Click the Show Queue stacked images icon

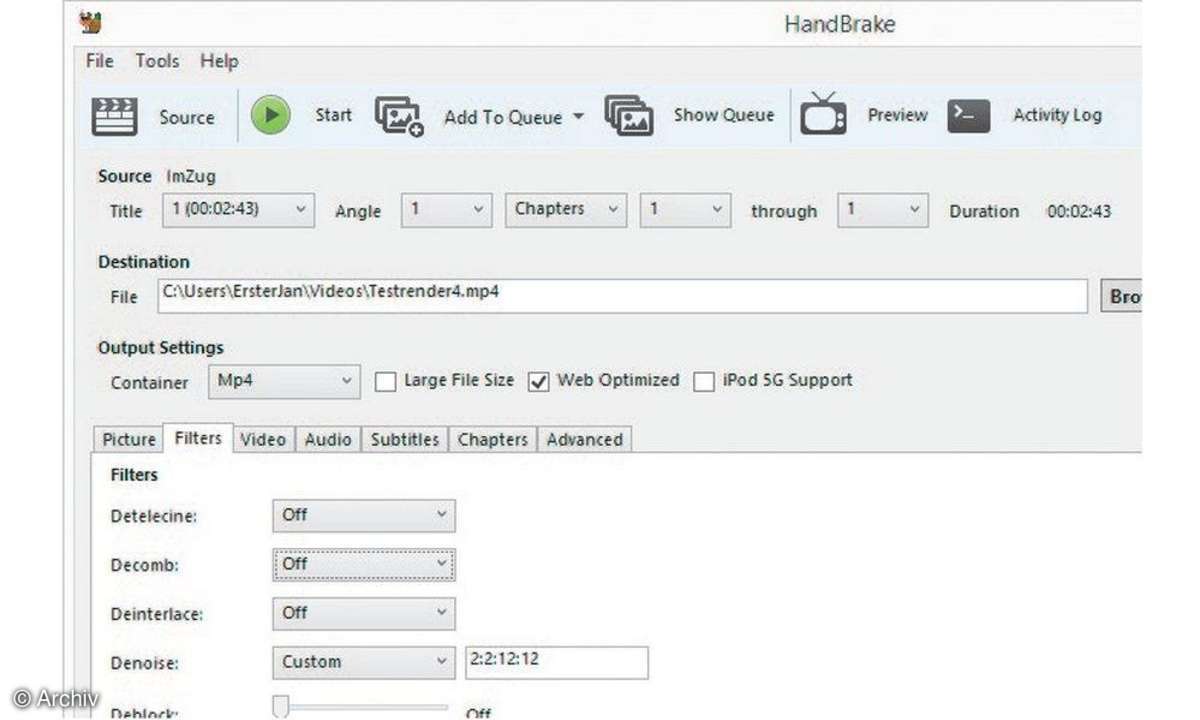[x=629, y=116]
